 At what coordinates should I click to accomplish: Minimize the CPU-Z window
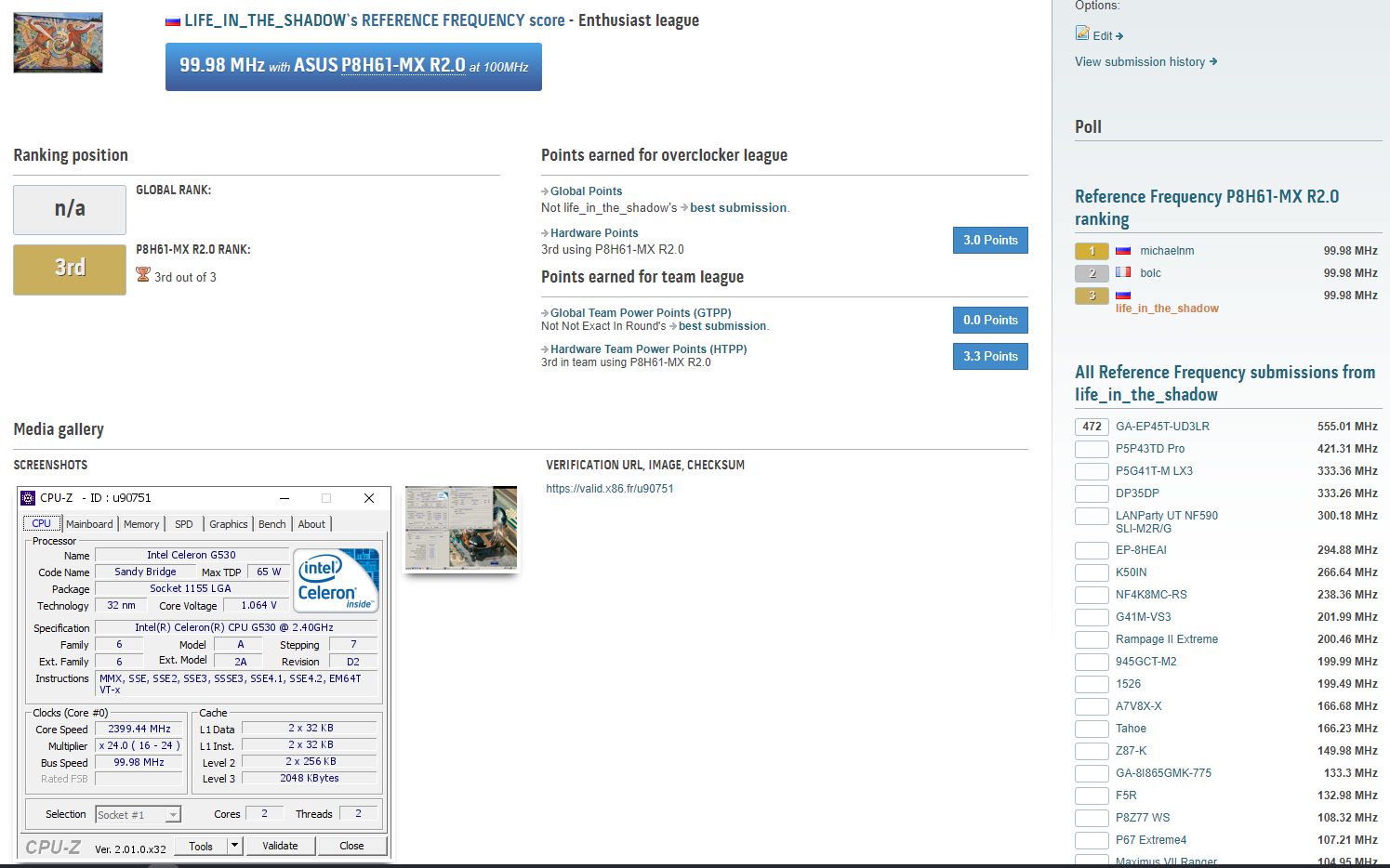(285, 498)
